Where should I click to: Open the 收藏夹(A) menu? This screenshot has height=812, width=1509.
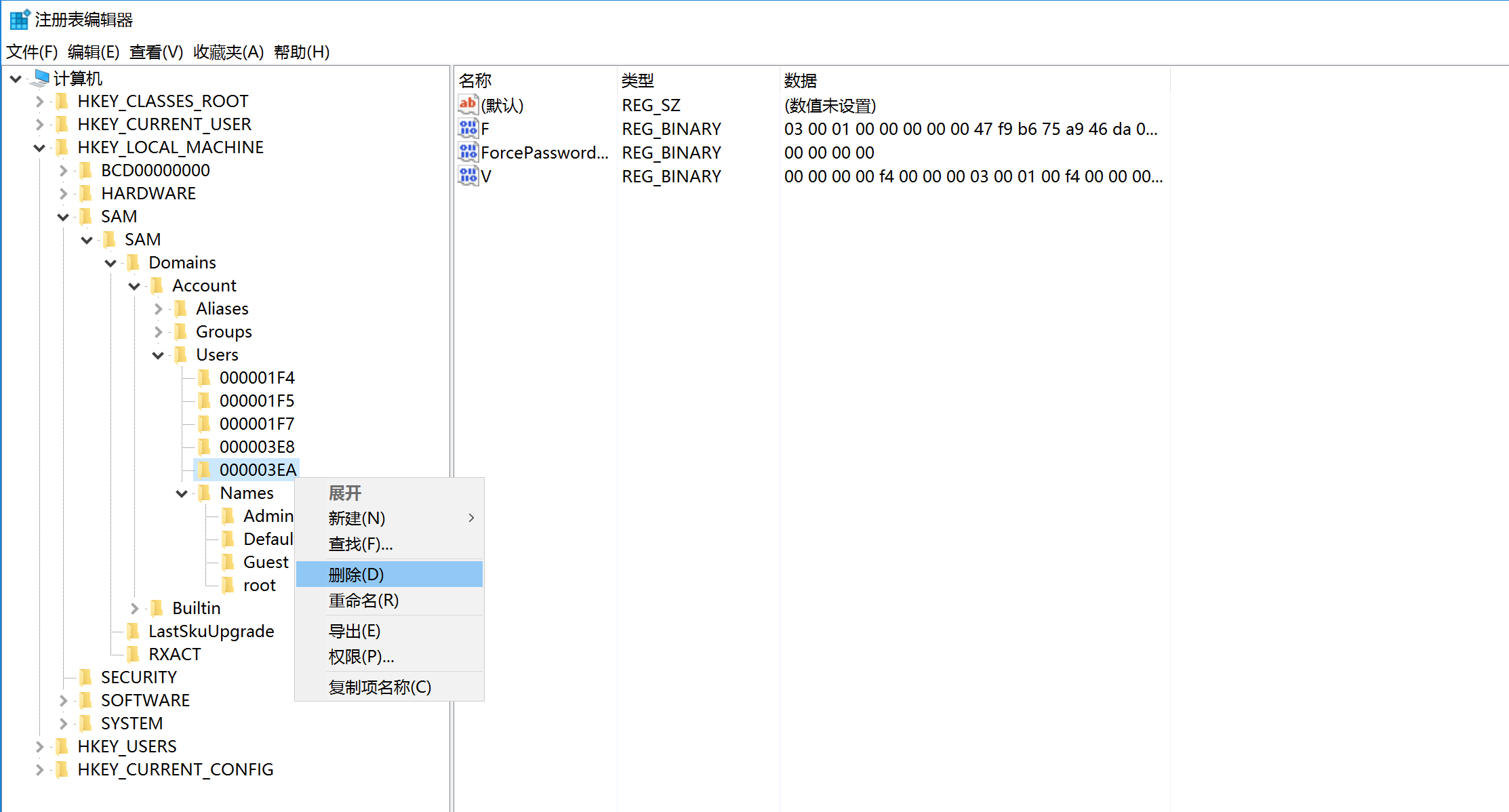(228, 52)
